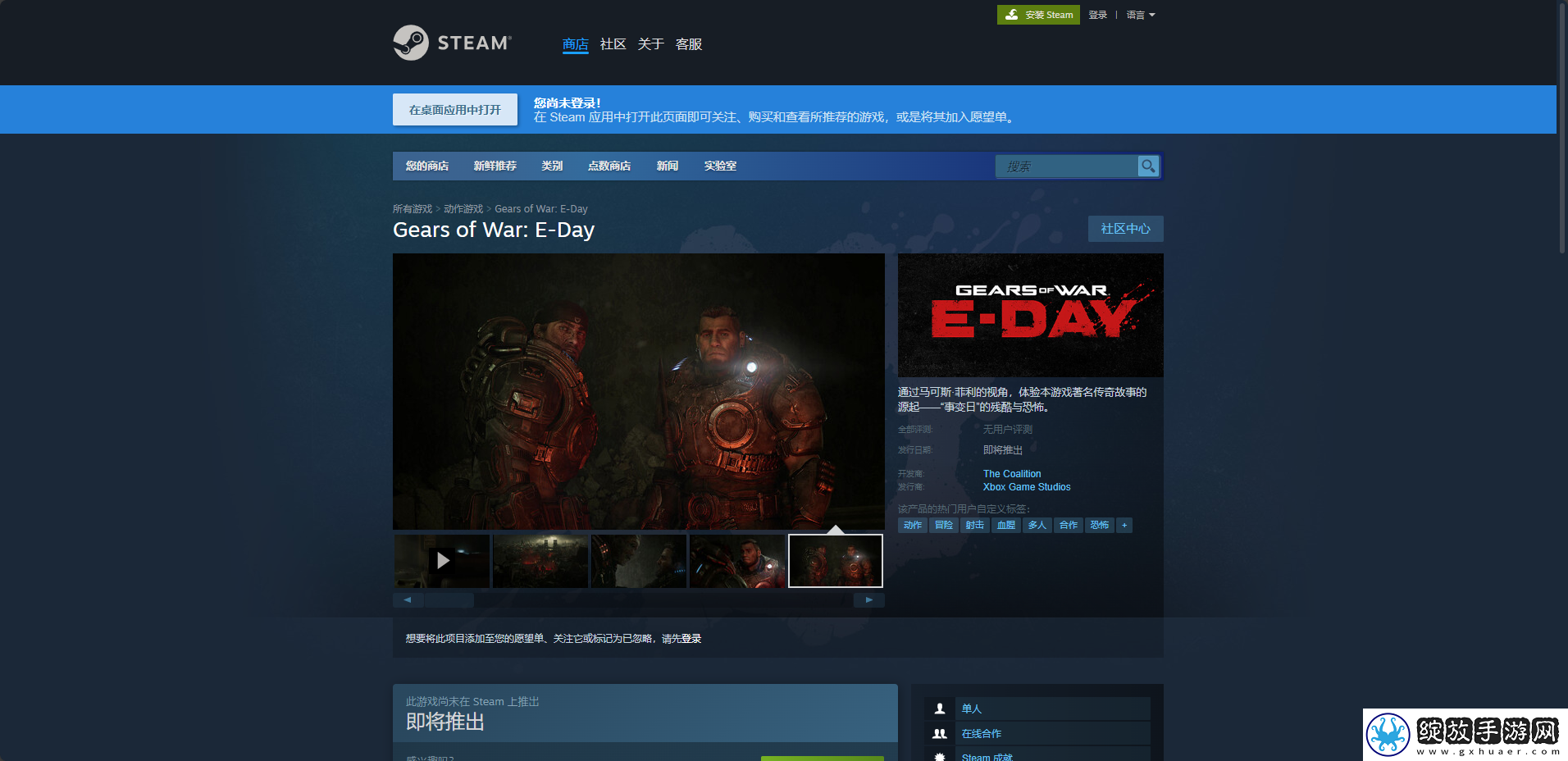Select the 冒险 tag
Viewport: 1568px width, 761px height.
point(944,525)
